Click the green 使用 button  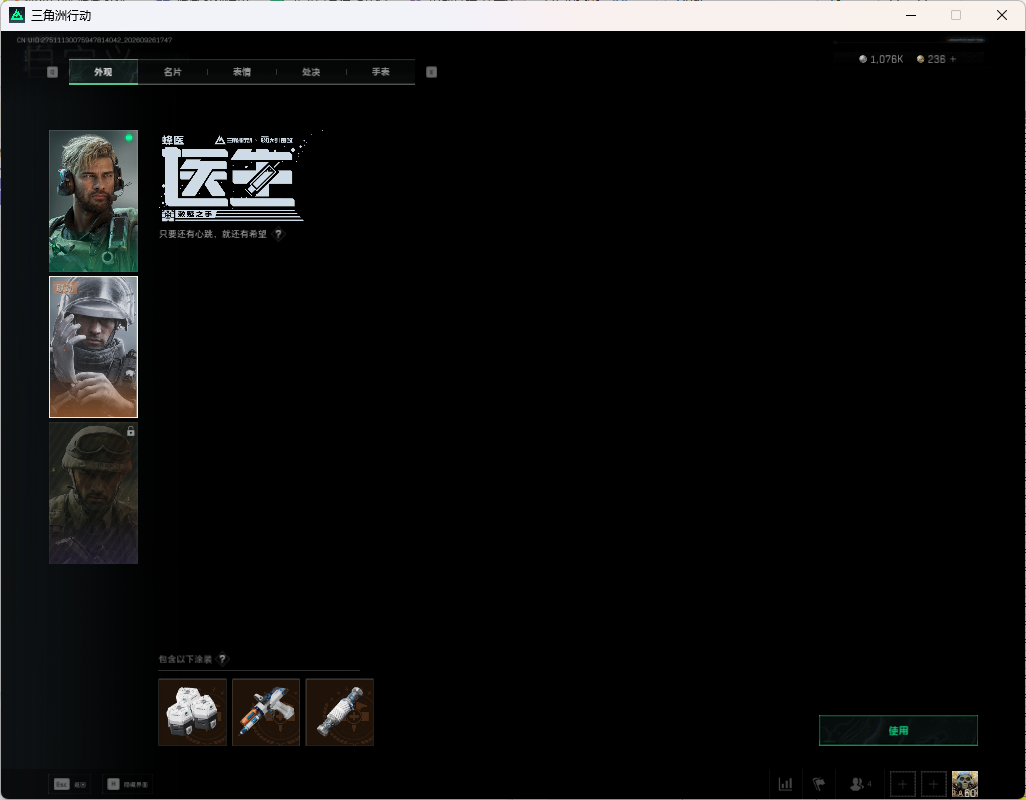pyautogui.click(x=898, y=731)
